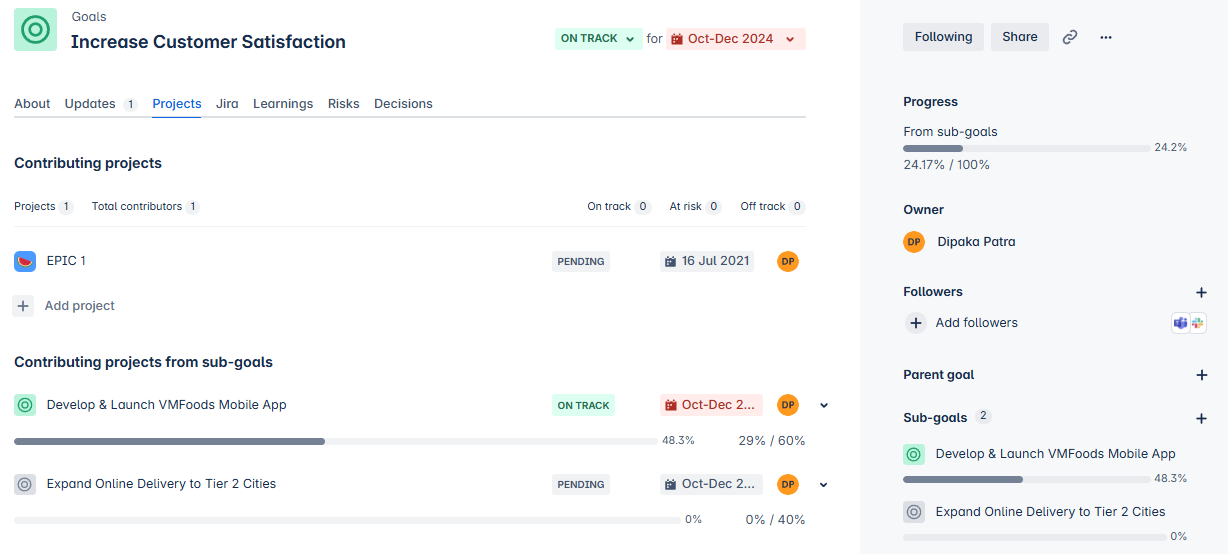Click the 24.17% / 100% progress text

click(946, 165)
